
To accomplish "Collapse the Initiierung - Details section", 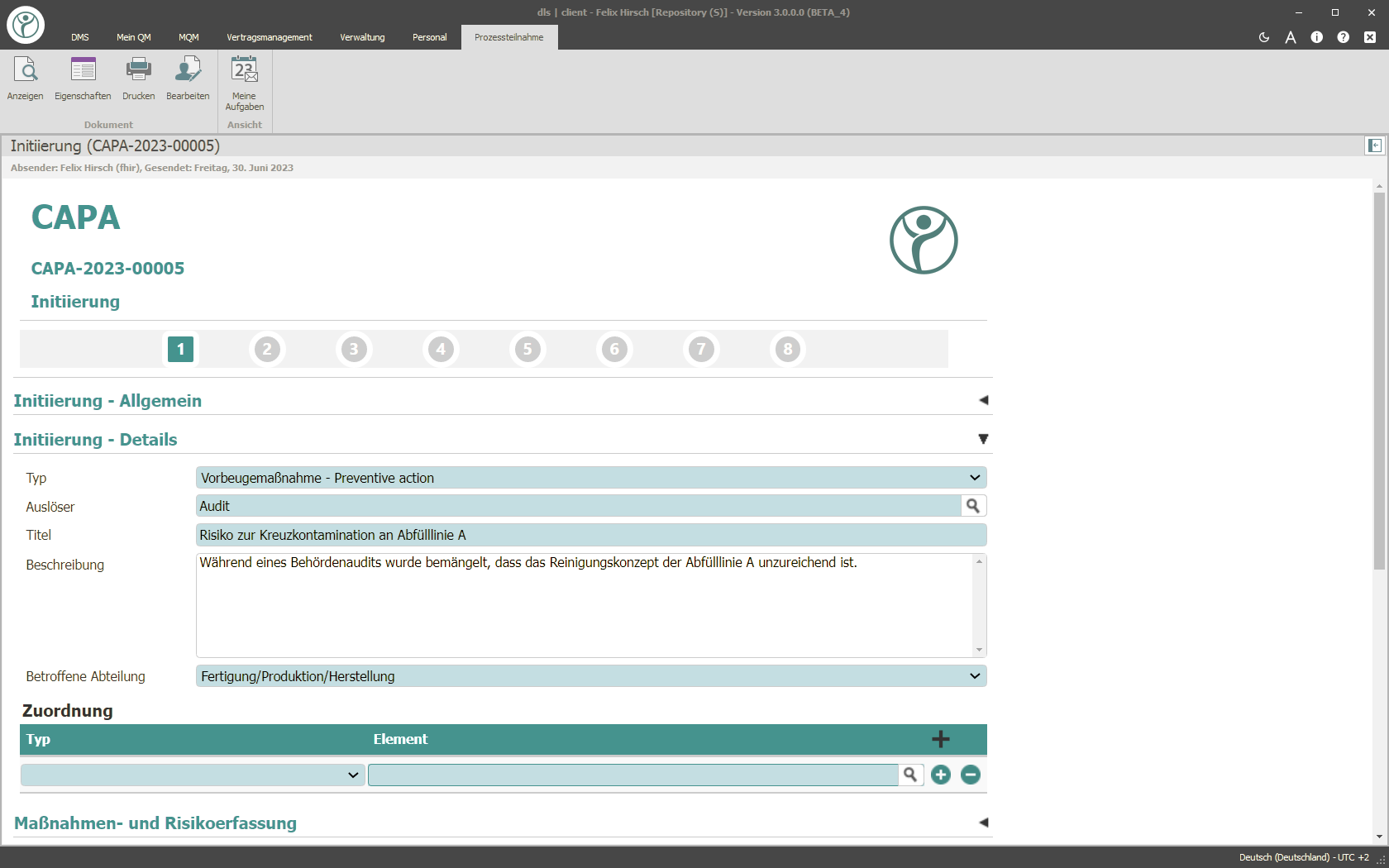I will (x=982, y=439).
